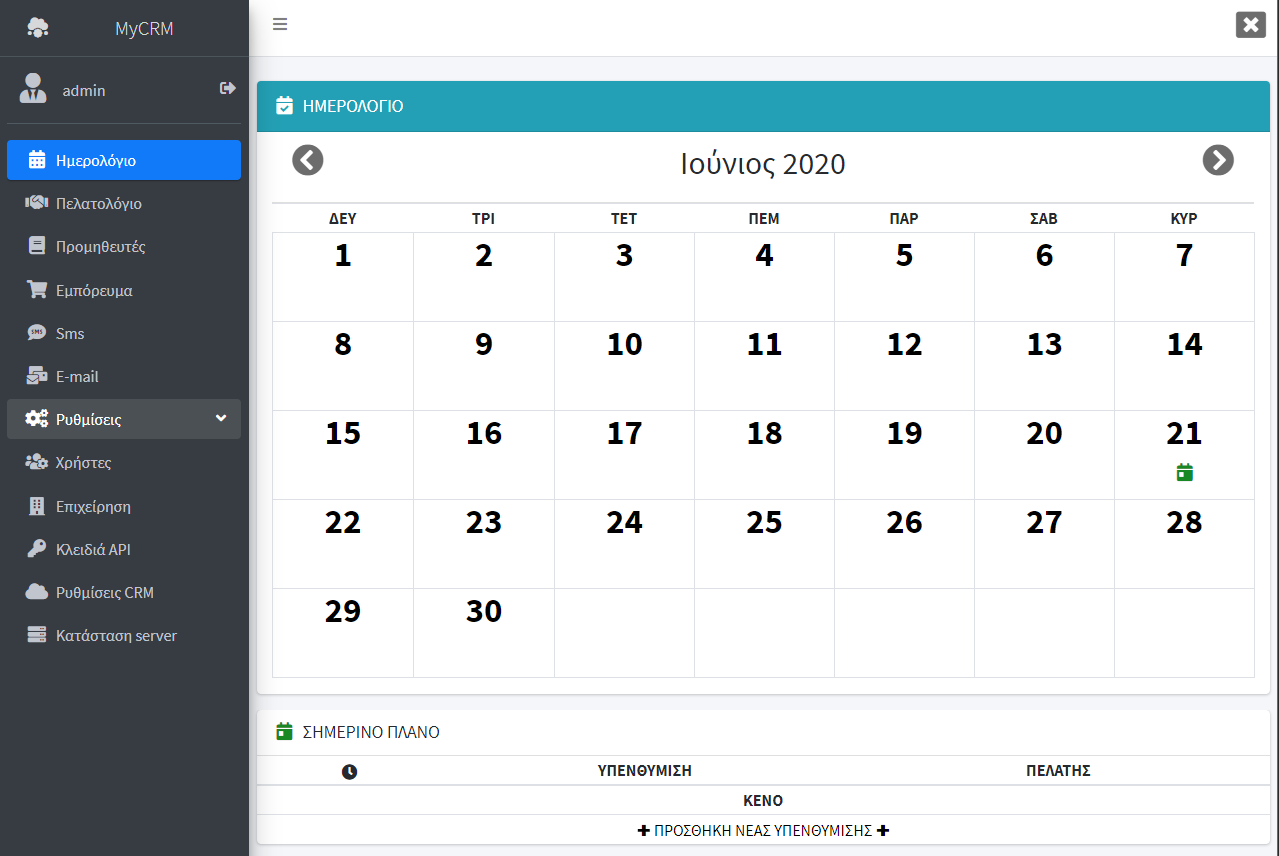The height and width of the screenshot is (856, 1279).
Task: Click Προσθήκη Νέας Υπενθύμισης link
Action: [763, 830]
